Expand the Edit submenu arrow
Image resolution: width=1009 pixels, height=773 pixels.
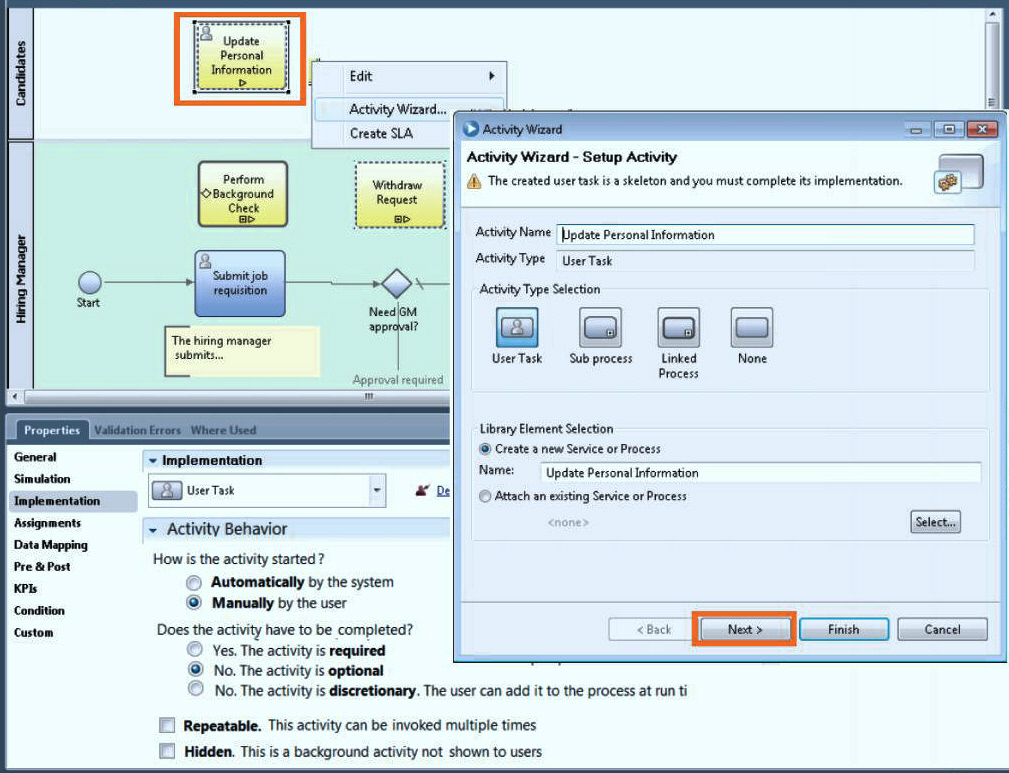tap(491, 76)
